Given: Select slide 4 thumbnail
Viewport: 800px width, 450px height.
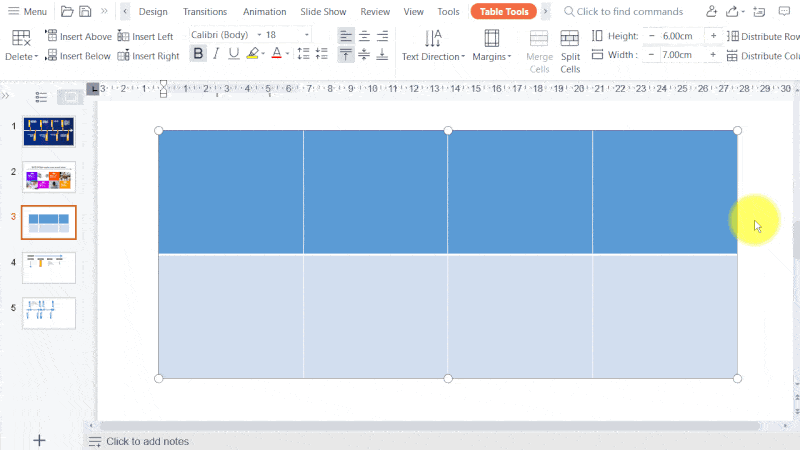Looking at the screenshot, I should [x=48, y=268].
